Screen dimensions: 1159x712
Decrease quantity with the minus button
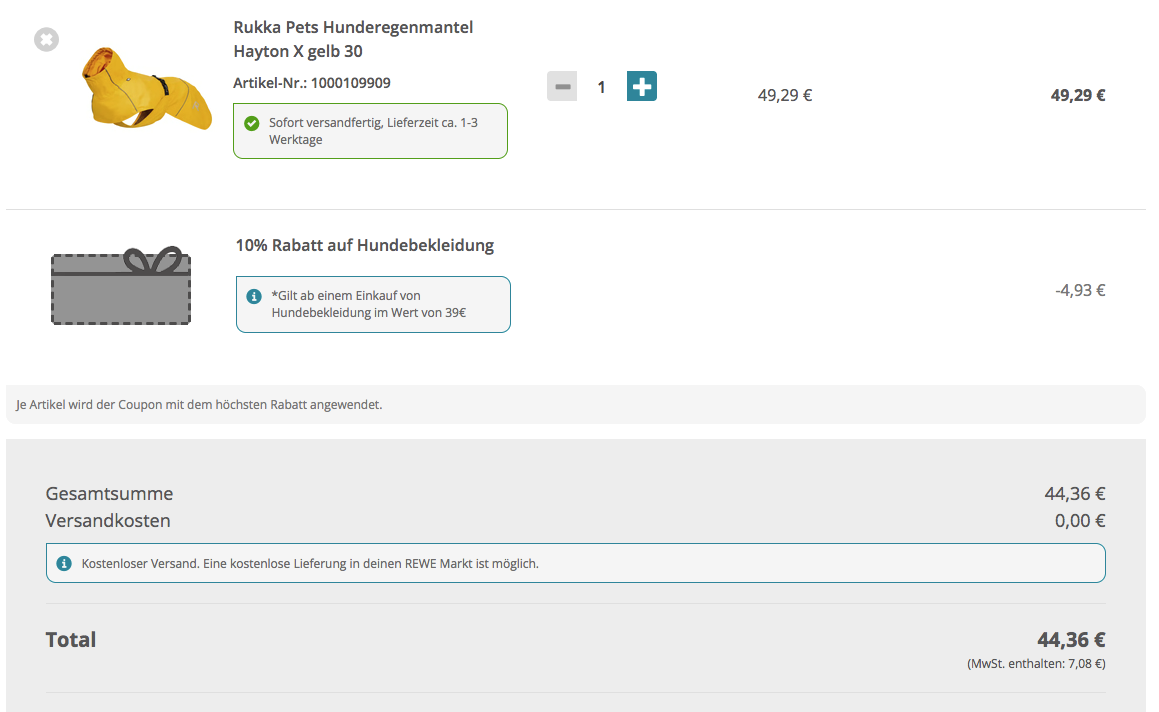(x=562, y=87)
